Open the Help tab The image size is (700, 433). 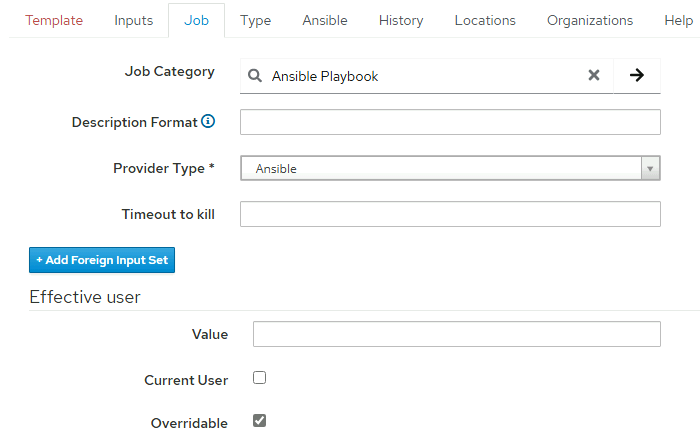coord(679,21)
